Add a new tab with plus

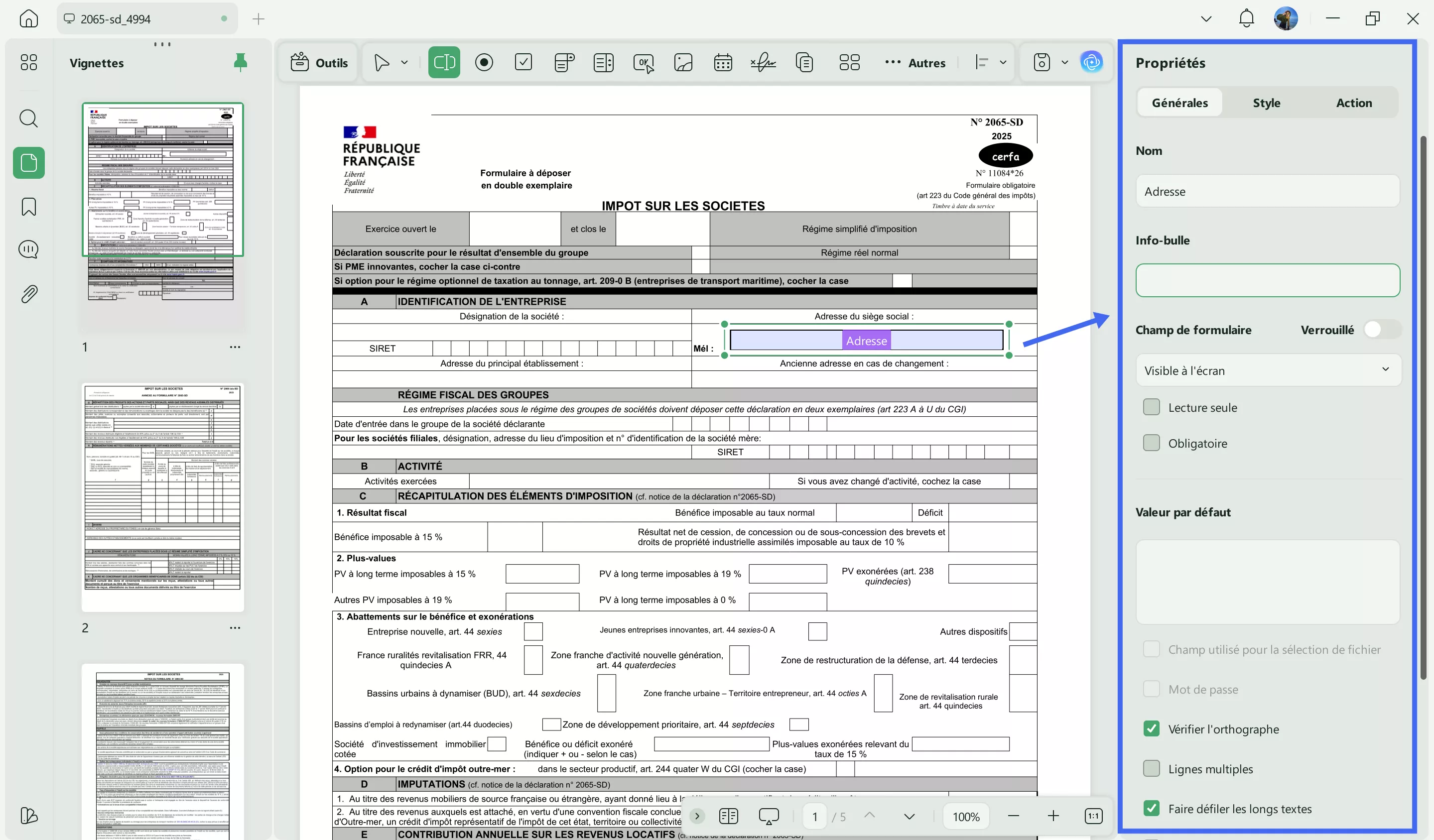(259, 19)
